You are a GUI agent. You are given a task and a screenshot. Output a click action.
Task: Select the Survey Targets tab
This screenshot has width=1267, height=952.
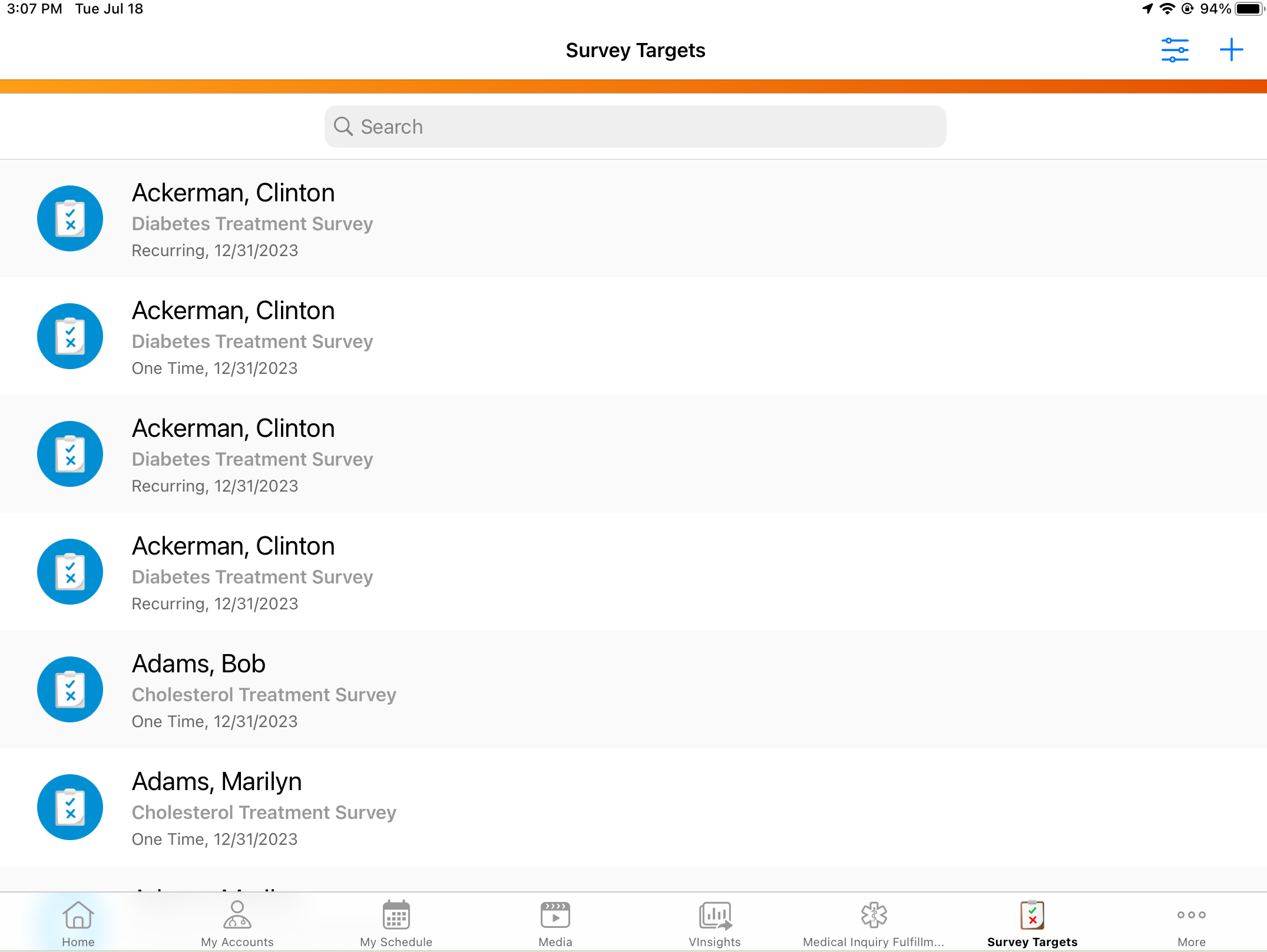pos(1032,923)
